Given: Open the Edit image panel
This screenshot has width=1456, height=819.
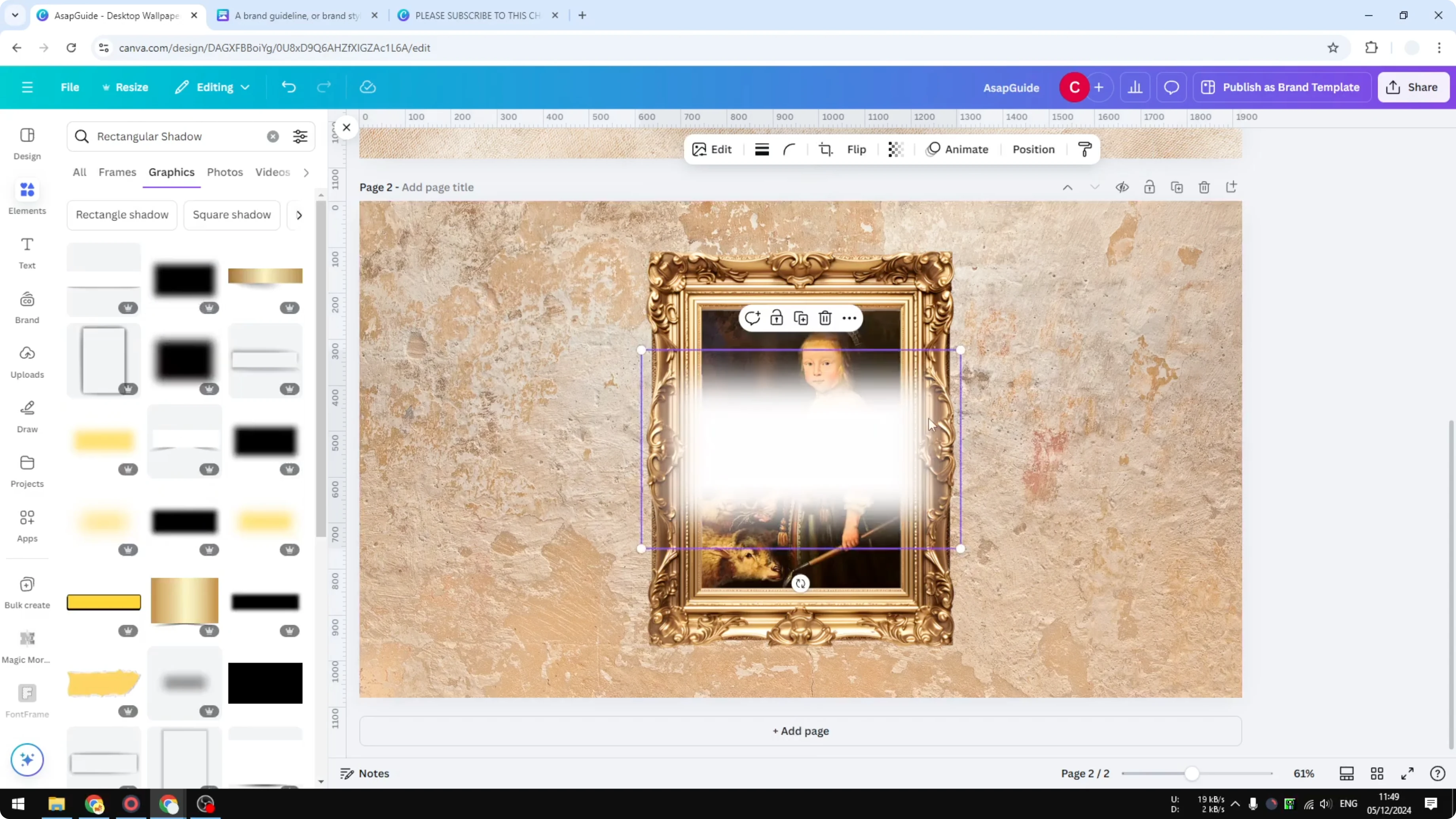Looking at the screenshot, I should [x=712, y=149].
